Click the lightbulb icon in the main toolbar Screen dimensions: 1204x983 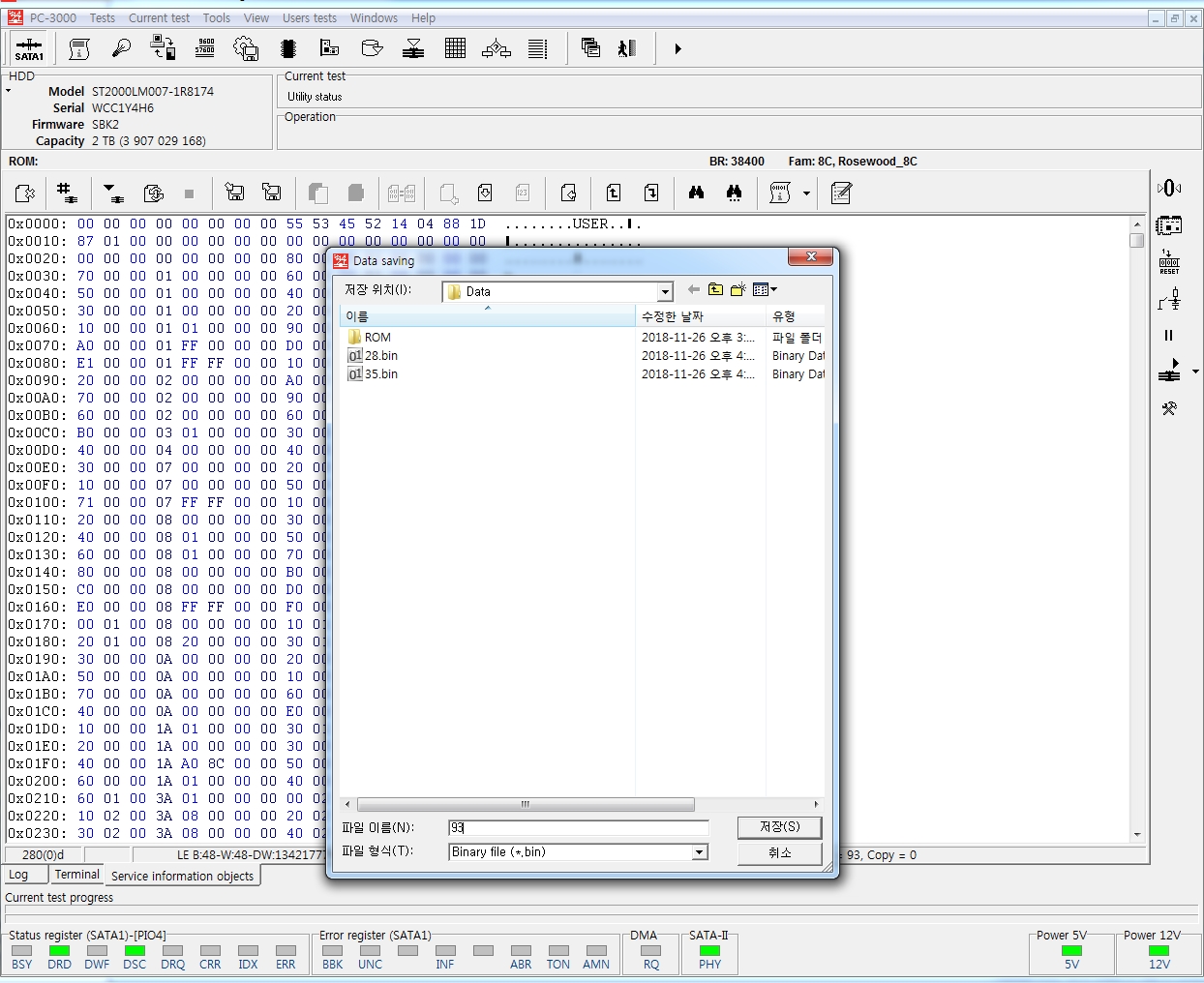[121, 48]
